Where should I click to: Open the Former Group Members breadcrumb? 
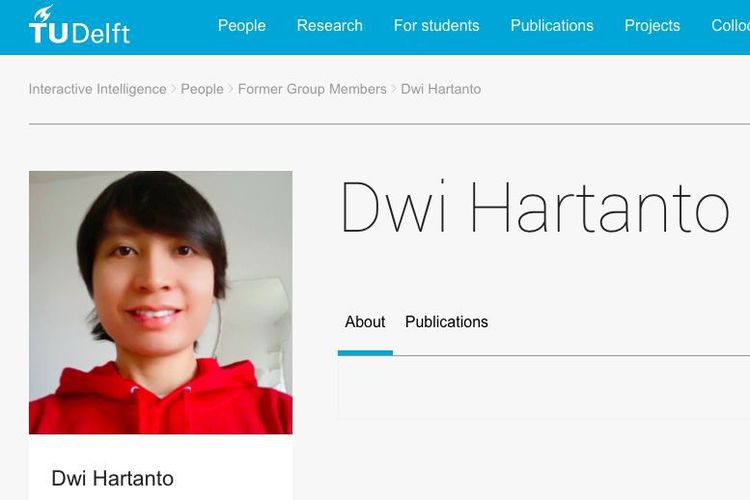(312, 89)
